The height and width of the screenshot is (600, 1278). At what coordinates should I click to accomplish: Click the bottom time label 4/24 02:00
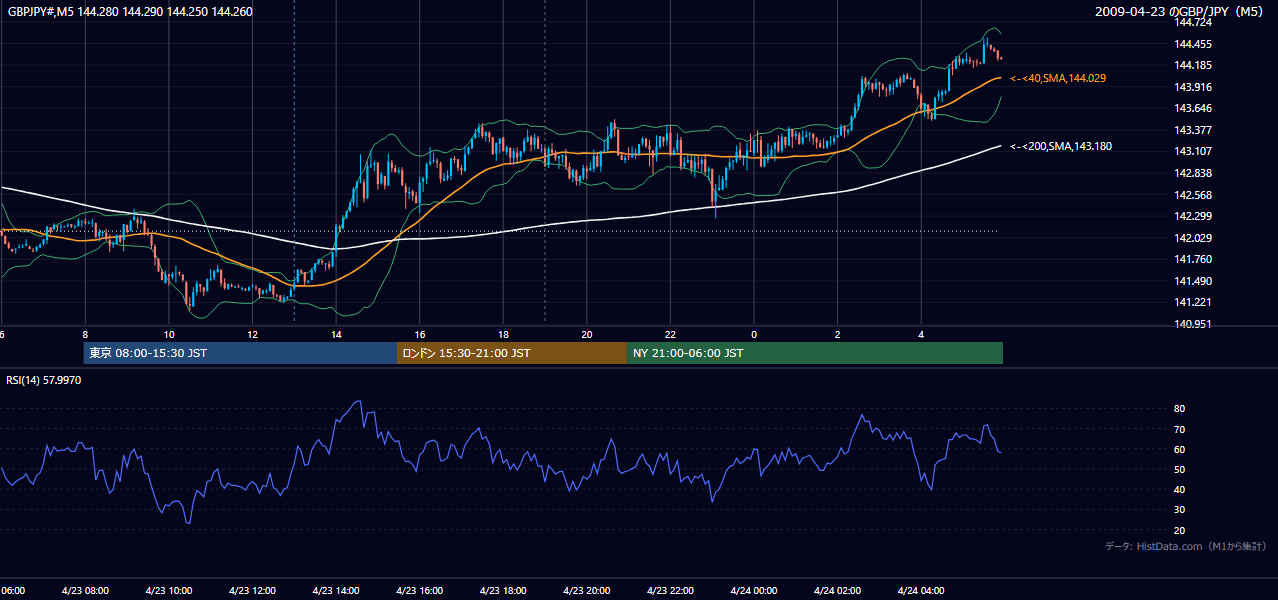pos(838,591)
